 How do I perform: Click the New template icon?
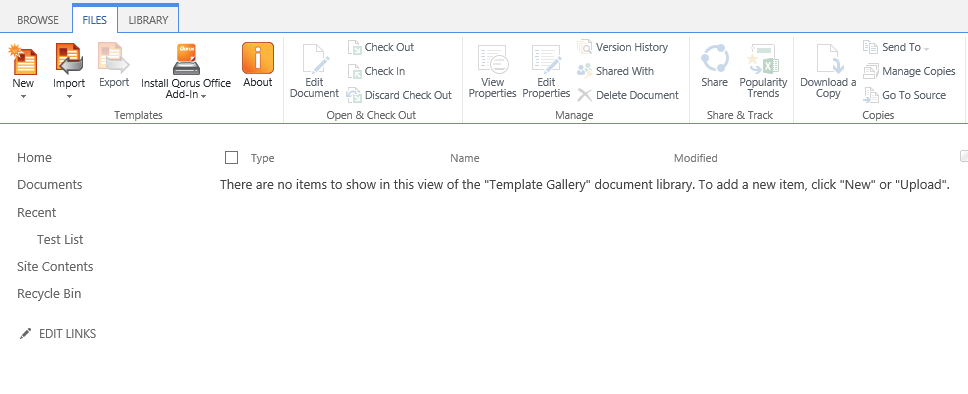pyautogui.click(x=23, y=59)
